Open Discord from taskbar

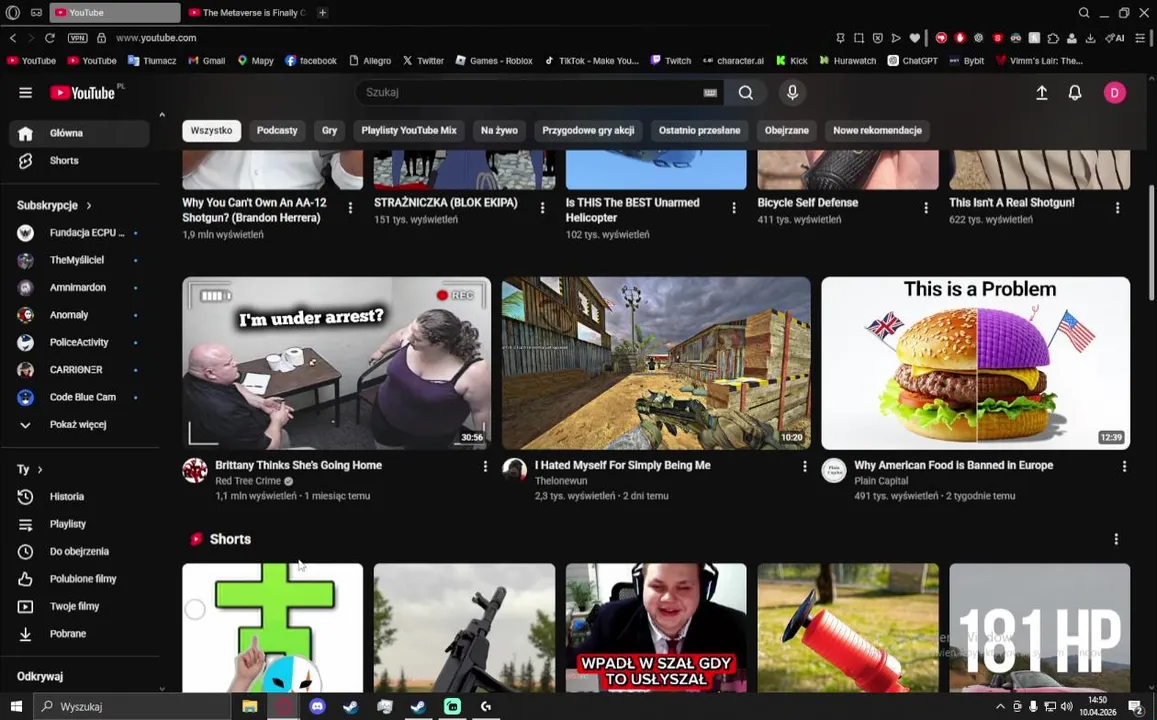point(317,707)
